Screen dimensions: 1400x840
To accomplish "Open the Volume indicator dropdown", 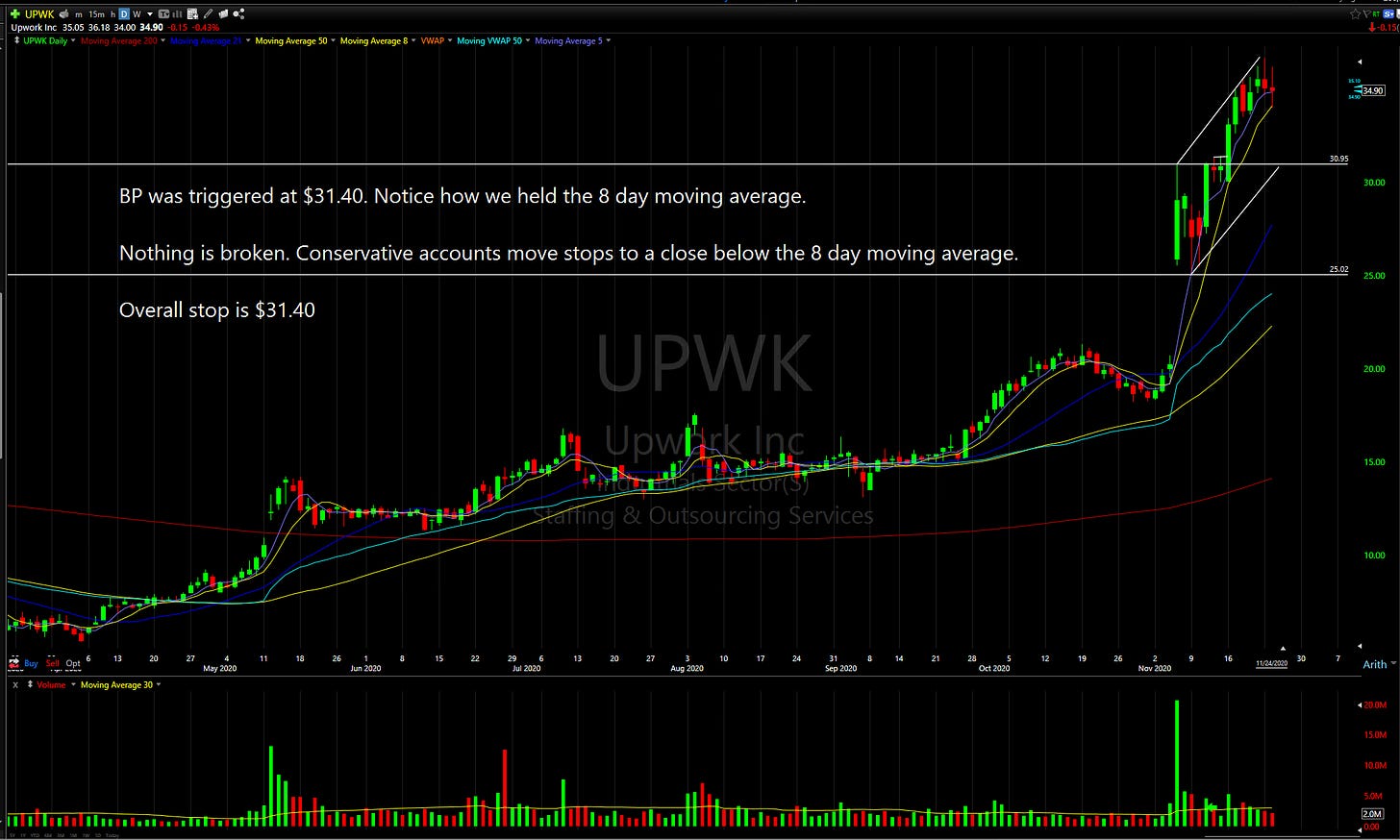I will (x=73, y=684).
